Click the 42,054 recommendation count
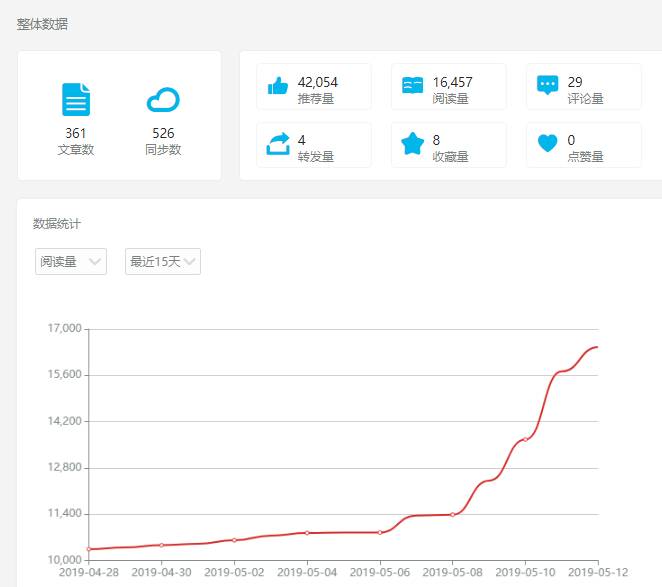 pyautogui.click(x=317, y=82)
